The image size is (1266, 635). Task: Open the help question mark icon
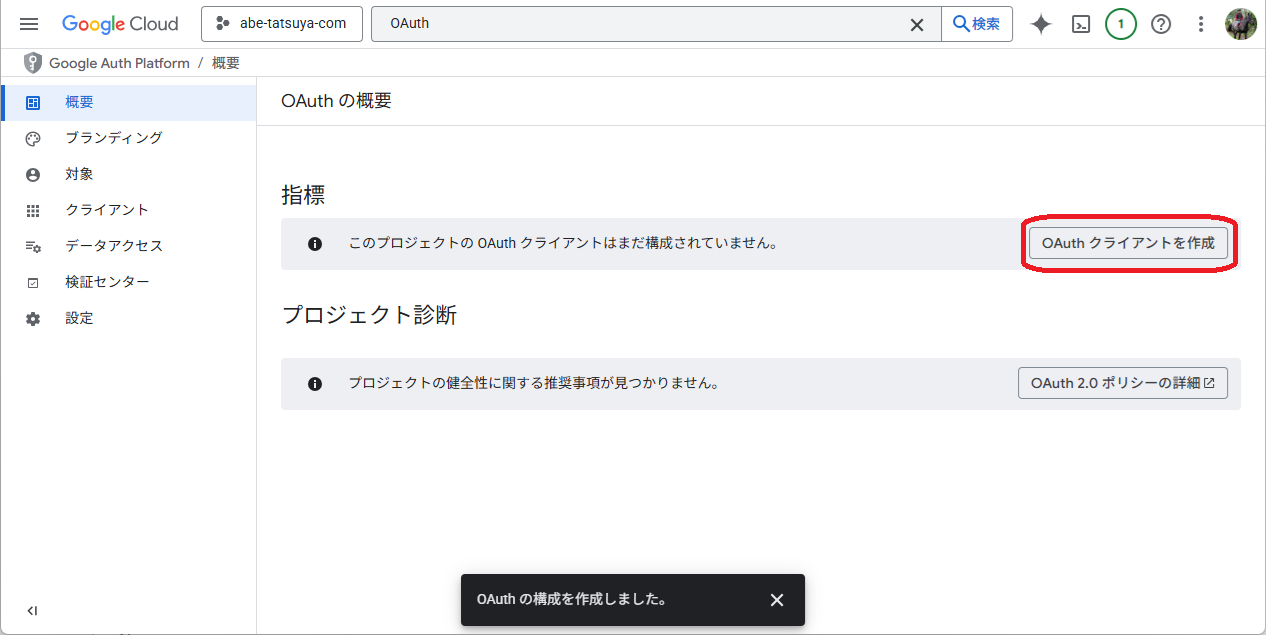1161,24
